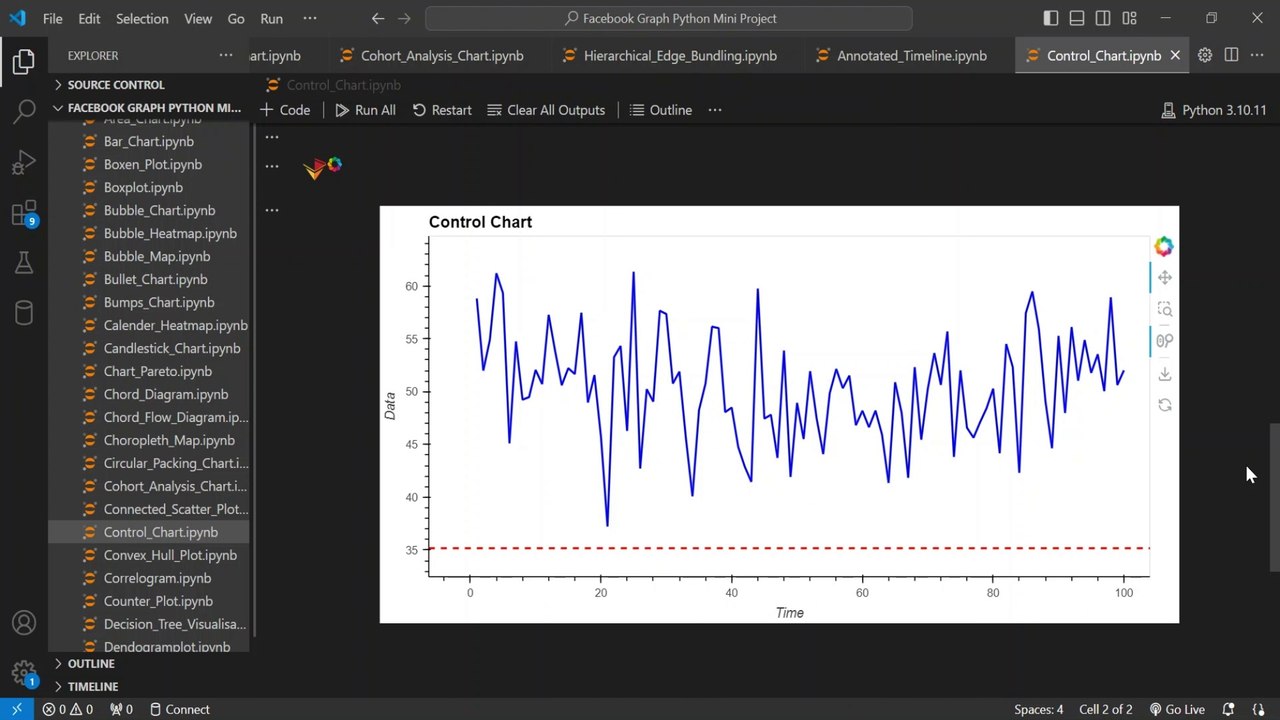The width and height of the screenshot is (1280, 720).
Task: Open the Accounts icon
Action: 24,625
